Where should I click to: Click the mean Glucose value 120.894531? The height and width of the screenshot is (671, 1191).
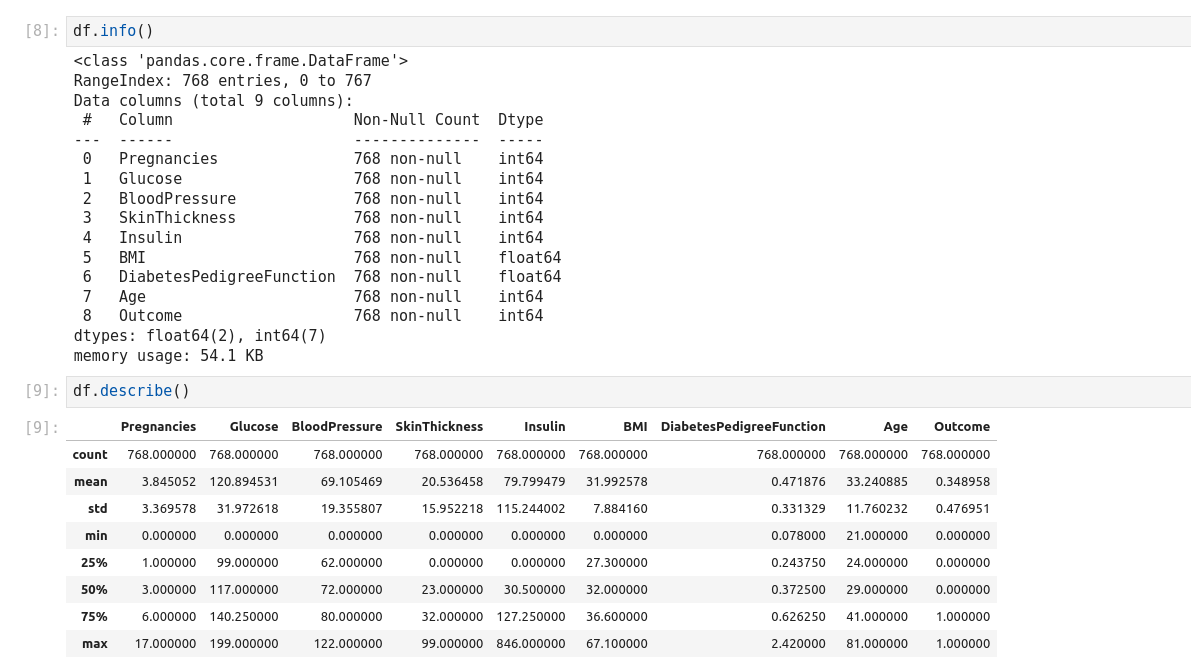[x=243, y=482]
